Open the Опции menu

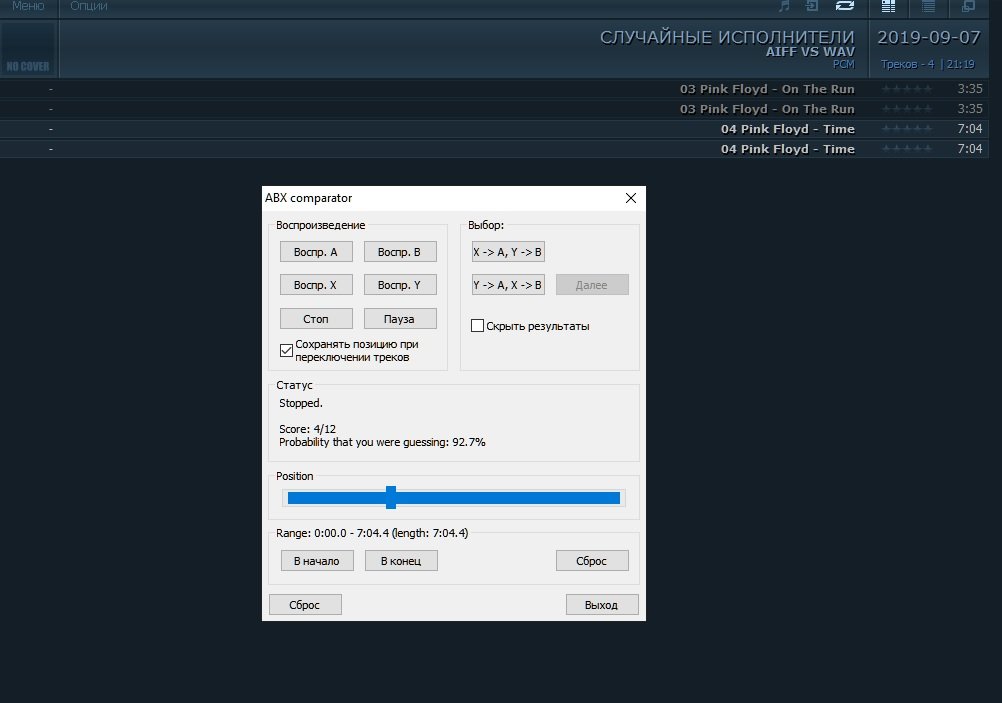click(88, 6)
